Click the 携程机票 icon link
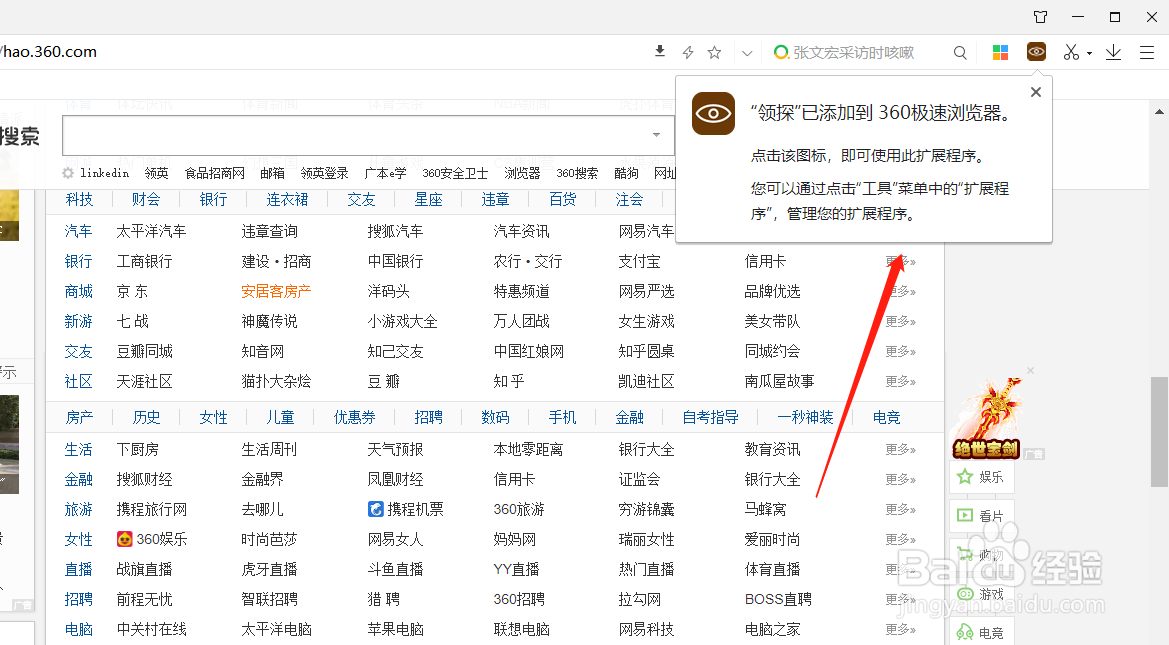1169x645 pixels. (406, 509)
